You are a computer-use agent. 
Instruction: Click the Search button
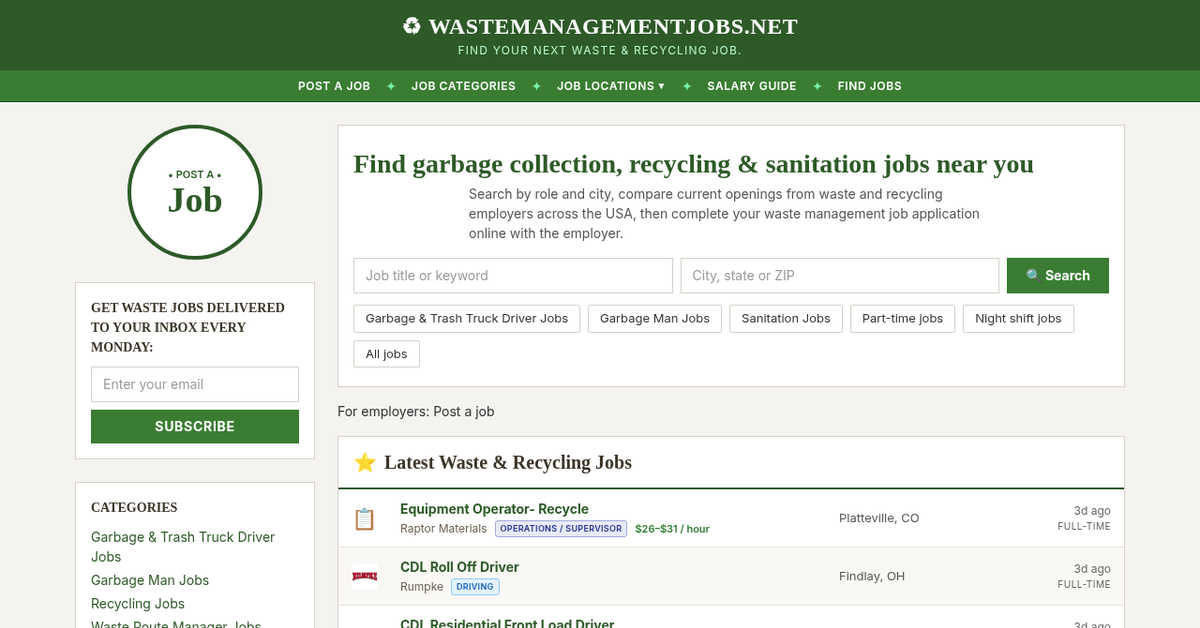(1058, 276)
